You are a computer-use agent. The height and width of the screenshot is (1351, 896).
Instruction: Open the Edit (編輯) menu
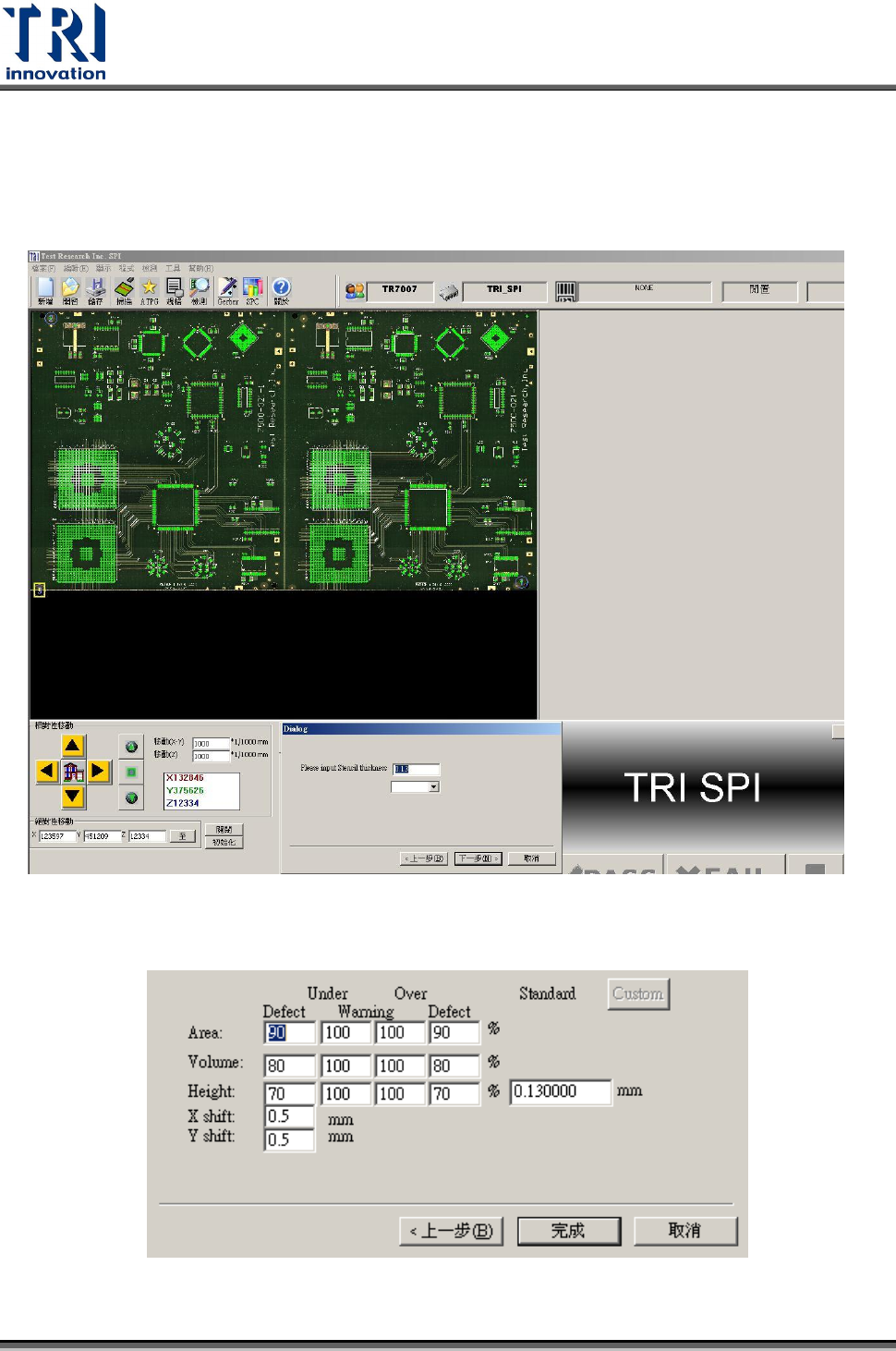coord(76,268)
